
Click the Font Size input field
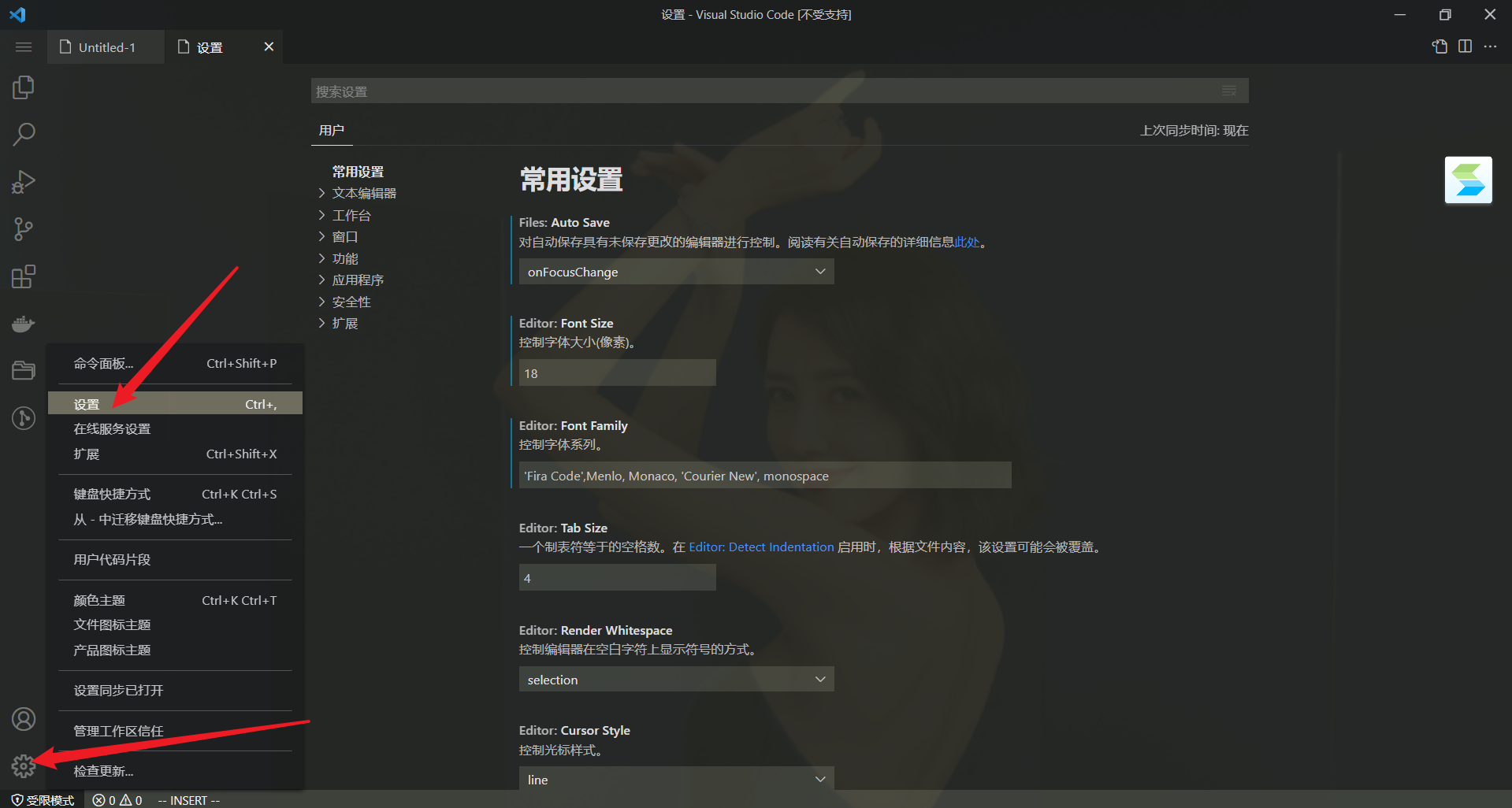617,373
